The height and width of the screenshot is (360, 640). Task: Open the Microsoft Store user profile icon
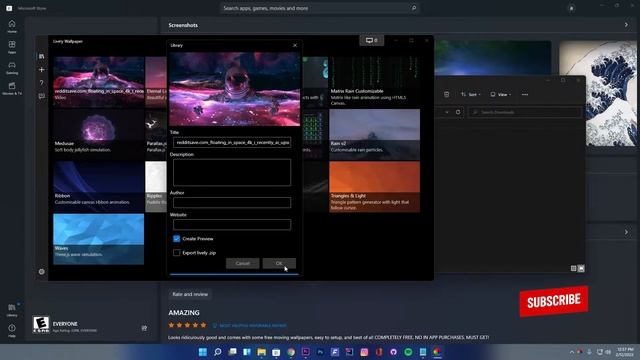click(x=571, y=8)
